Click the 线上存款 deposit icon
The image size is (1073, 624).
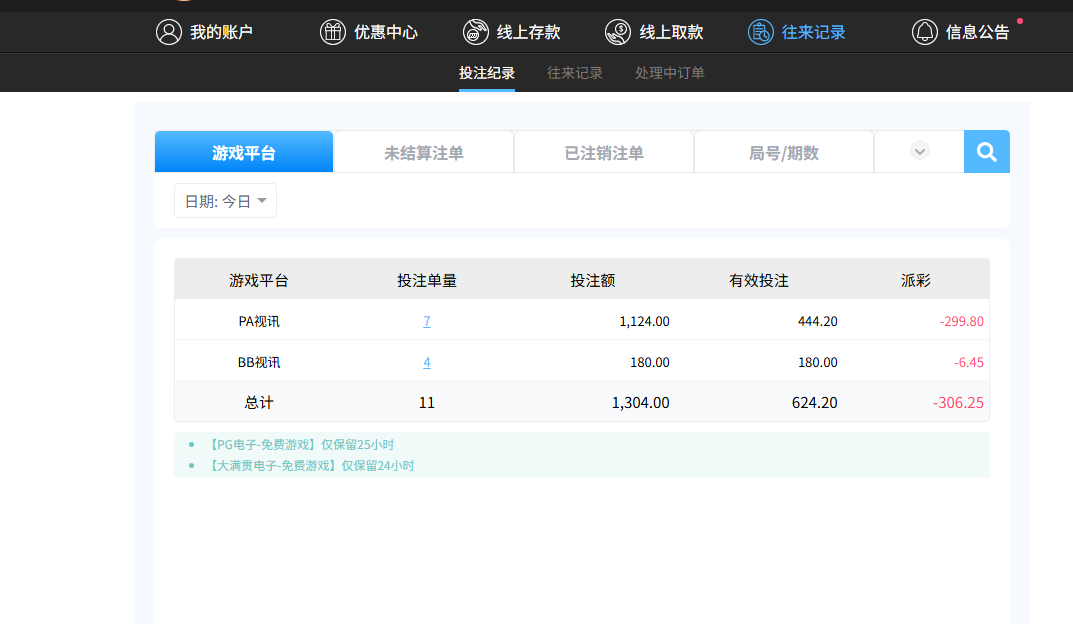pos(476,32)
